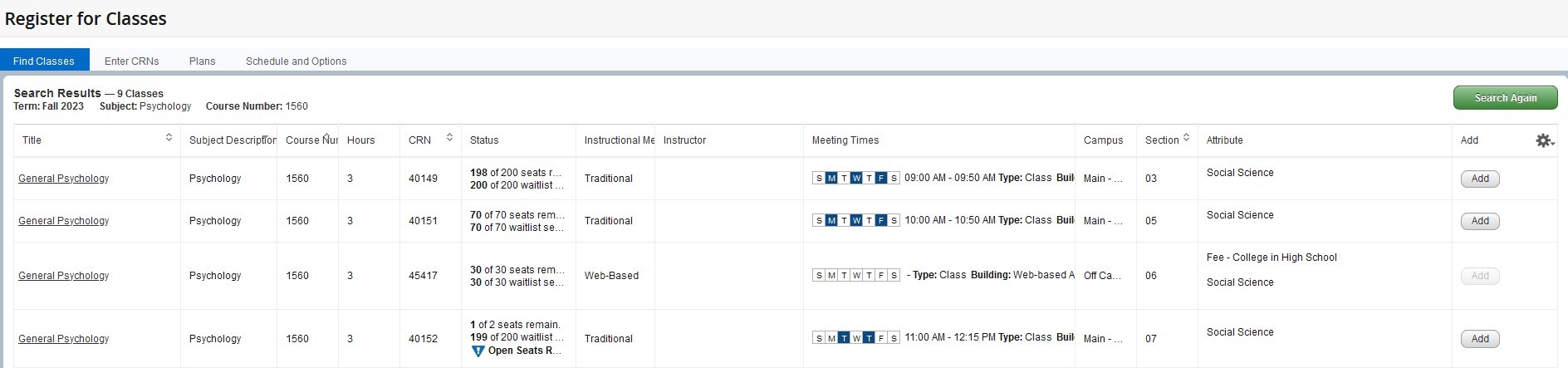The width and height of the screenshot is (1568, 368).
Task: Open General Psychology link for CRN 40149
Action: pyautogui.click(x=63, y=179)
